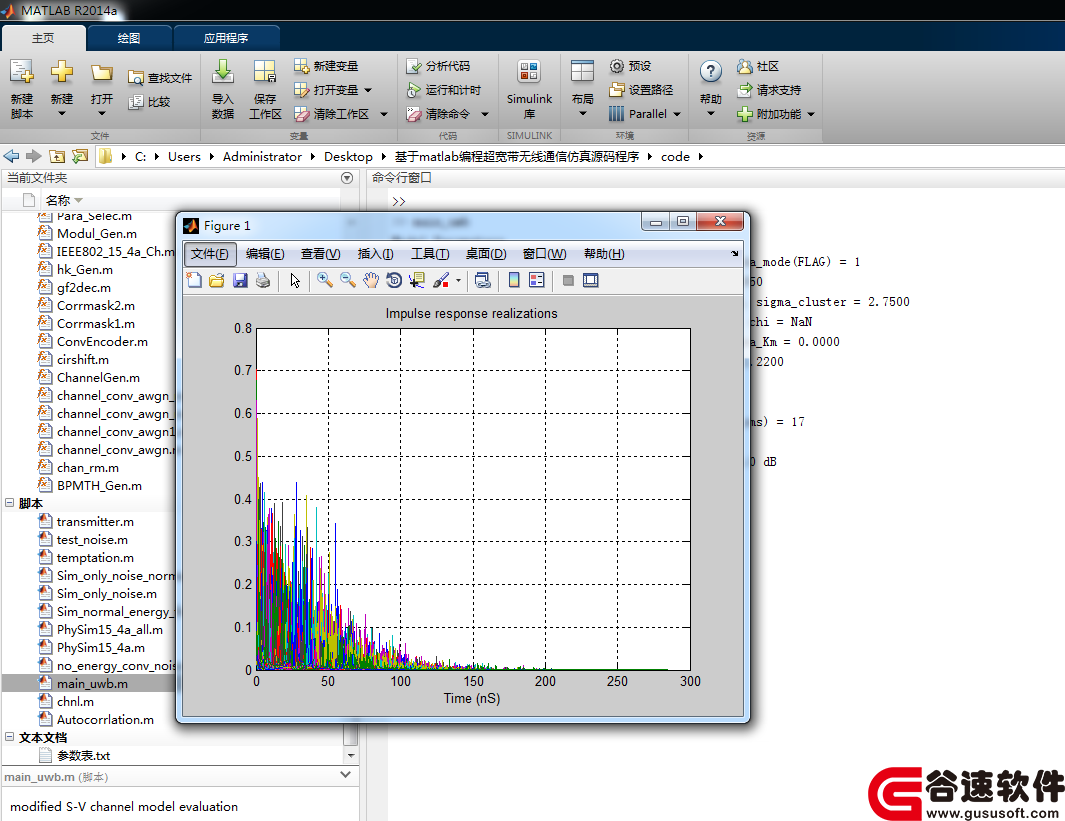Click 设置路径 in the ribbon
The width and height of the screenshot is (1065, 821).
tap(641, 90)
